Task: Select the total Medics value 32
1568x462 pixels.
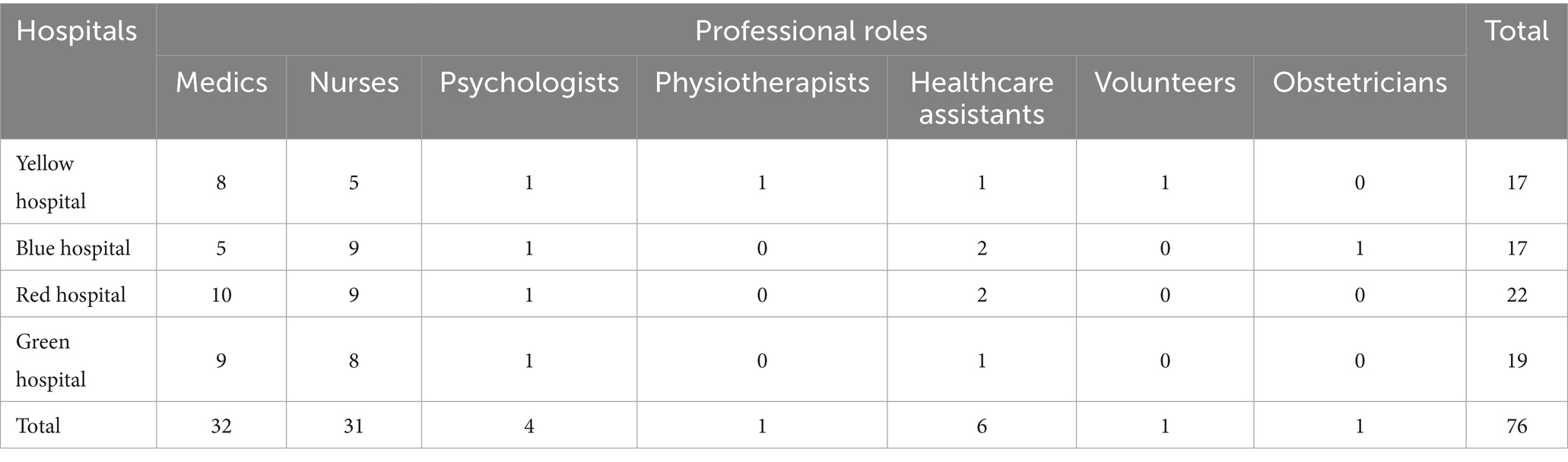Action: pos(221,426)
